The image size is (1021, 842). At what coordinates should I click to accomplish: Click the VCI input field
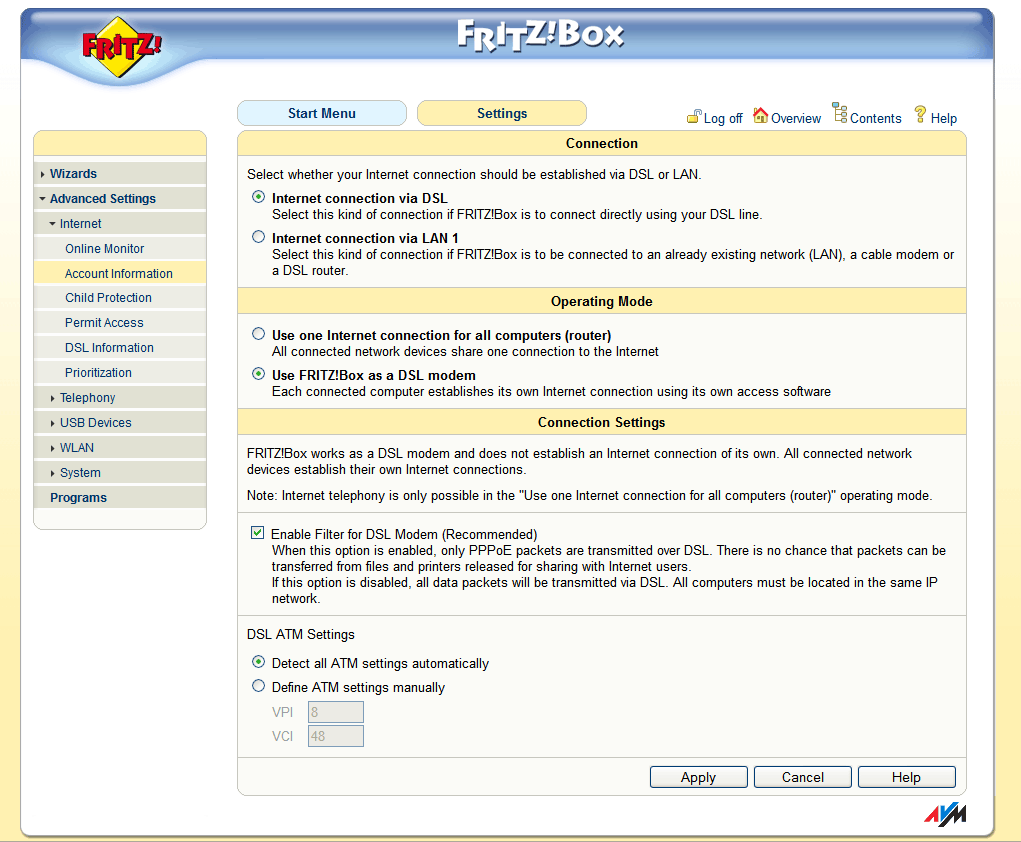(336, 737)
